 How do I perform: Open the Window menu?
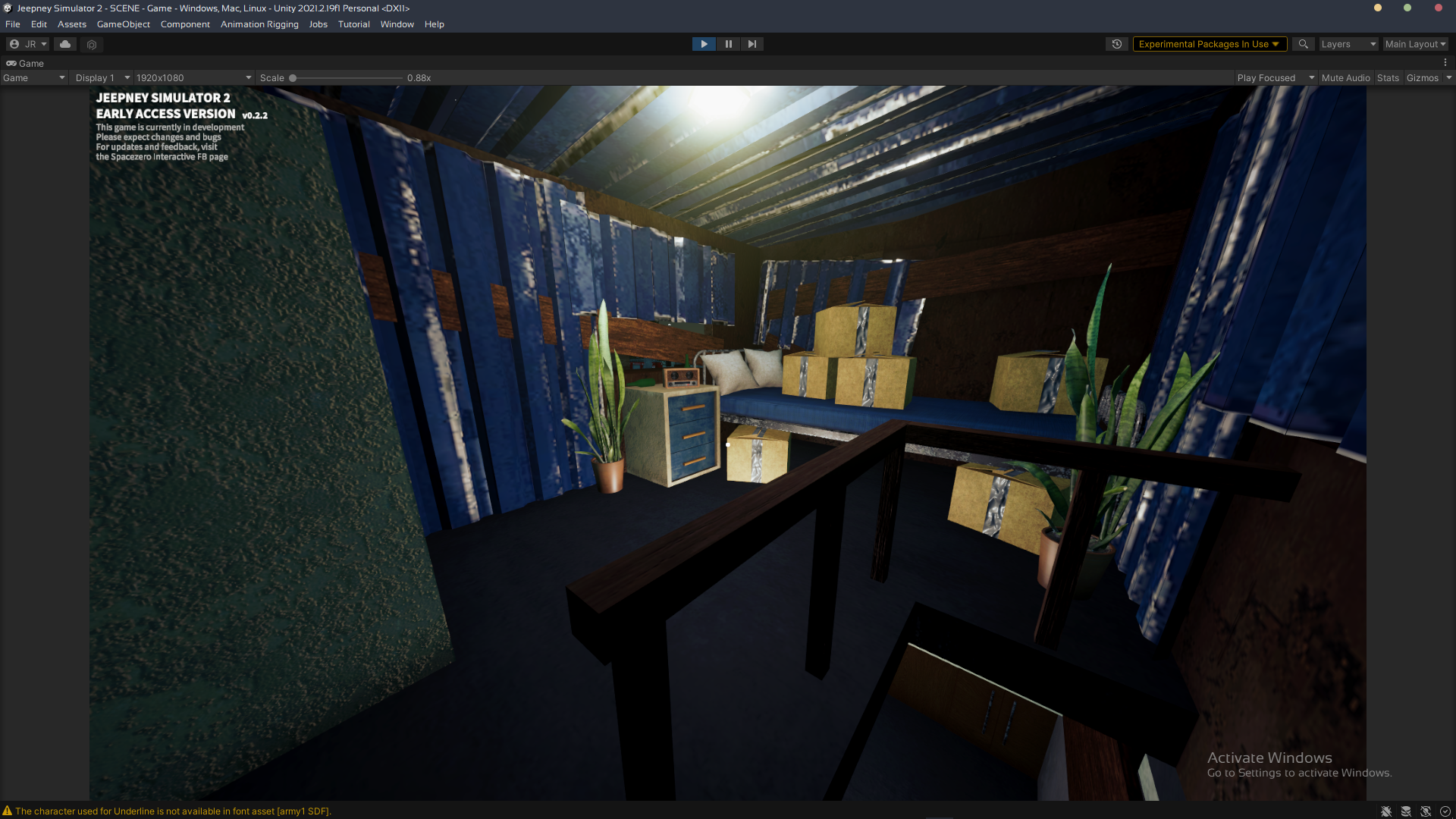click(x=397, y=24)
